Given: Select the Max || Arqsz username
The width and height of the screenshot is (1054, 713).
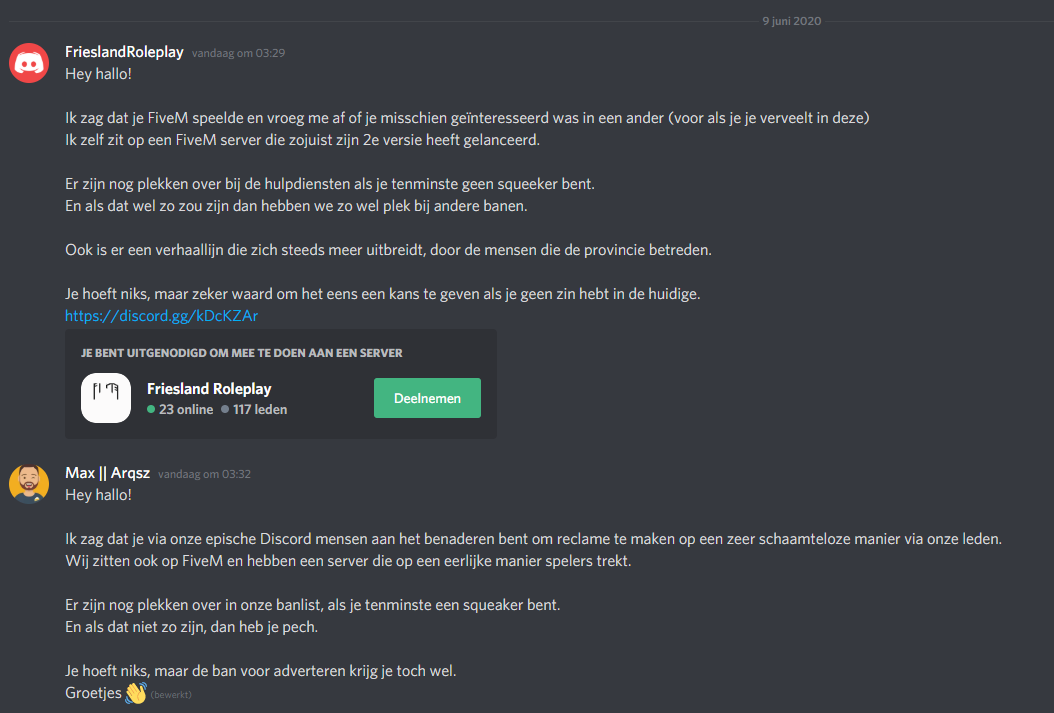Looking at the screenshot, I should coord(107,473).
